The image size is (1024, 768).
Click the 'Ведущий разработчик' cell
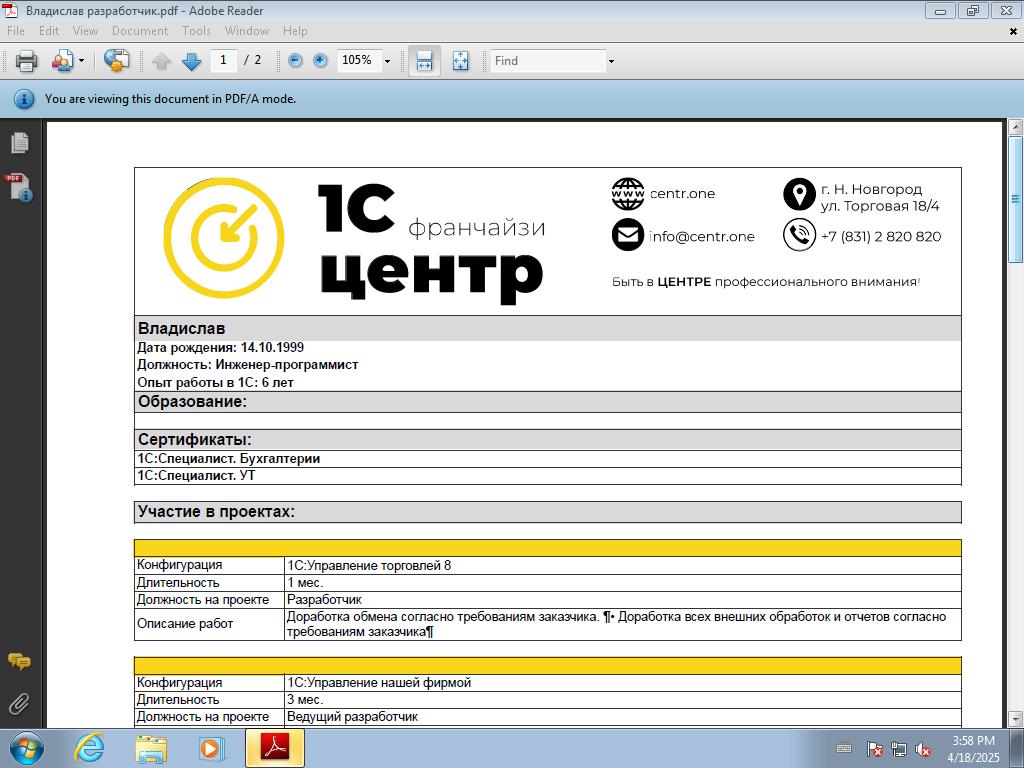click(x=622, y=717)
